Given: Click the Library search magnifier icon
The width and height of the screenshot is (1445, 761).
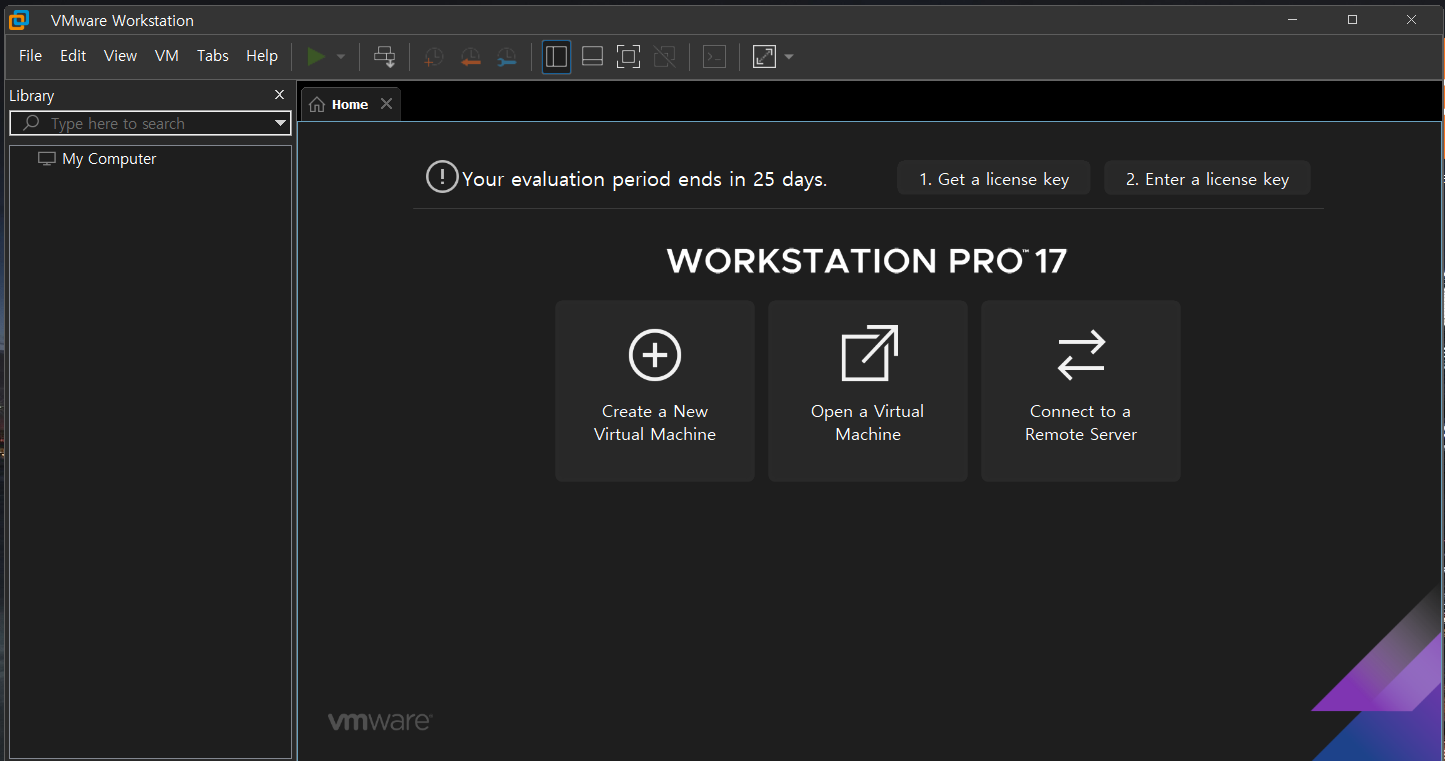Looking at the screenshot, I should [x=31, y=123].
